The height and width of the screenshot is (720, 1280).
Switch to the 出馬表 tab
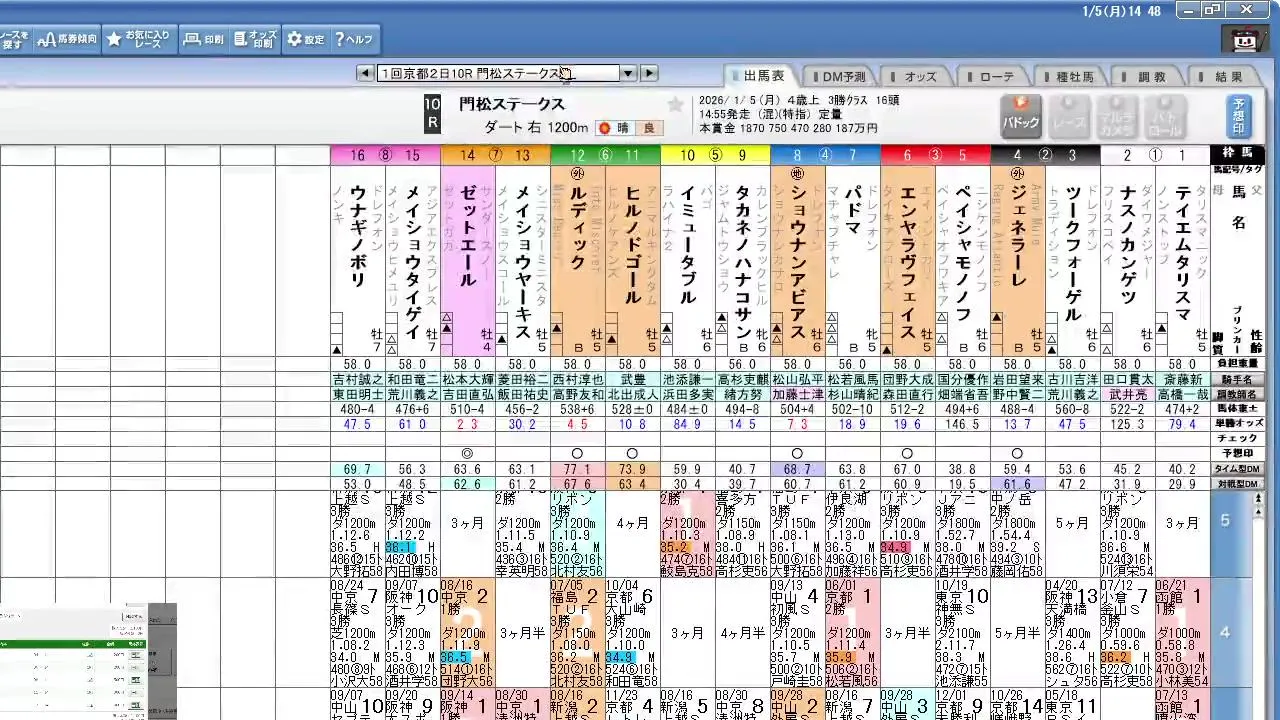764,76
